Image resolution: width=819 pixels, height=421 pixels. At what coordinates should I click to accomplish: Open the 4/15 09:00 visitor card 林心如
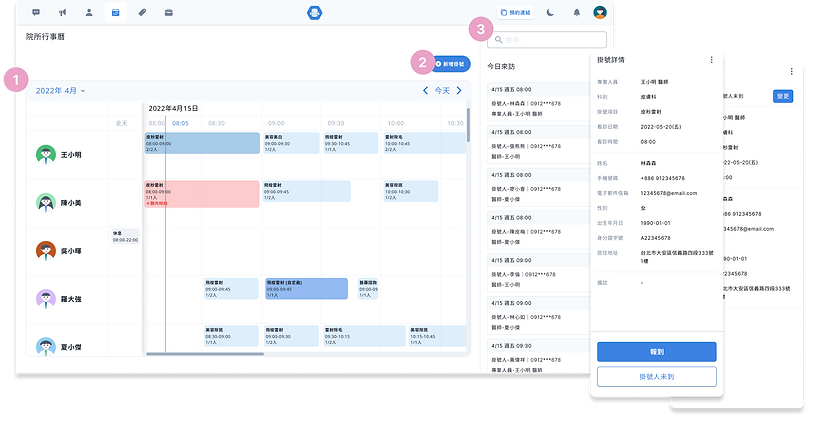coord(539,315)
